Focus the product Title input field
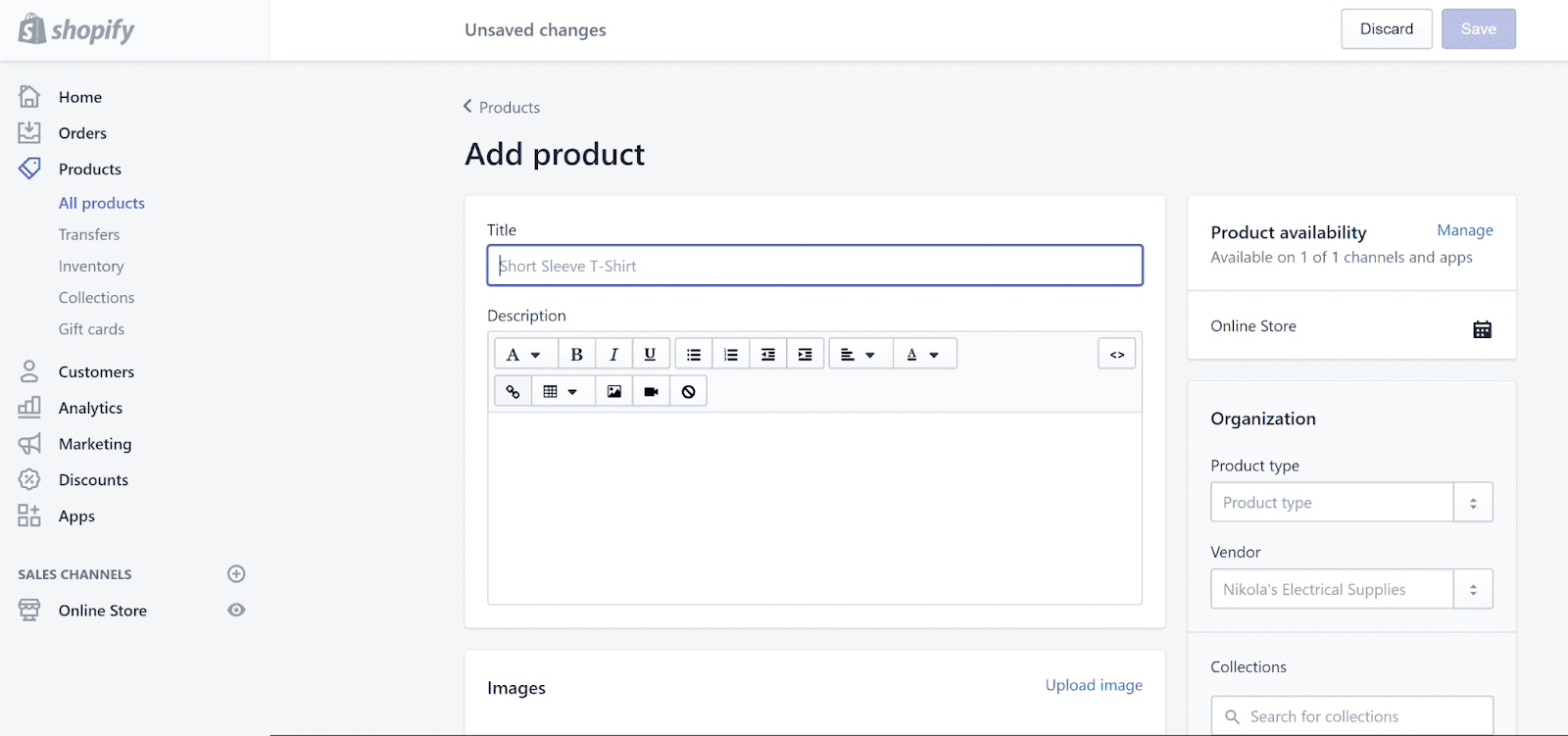1568x736 pixels. pyautogui.click(x=815, y=266)
